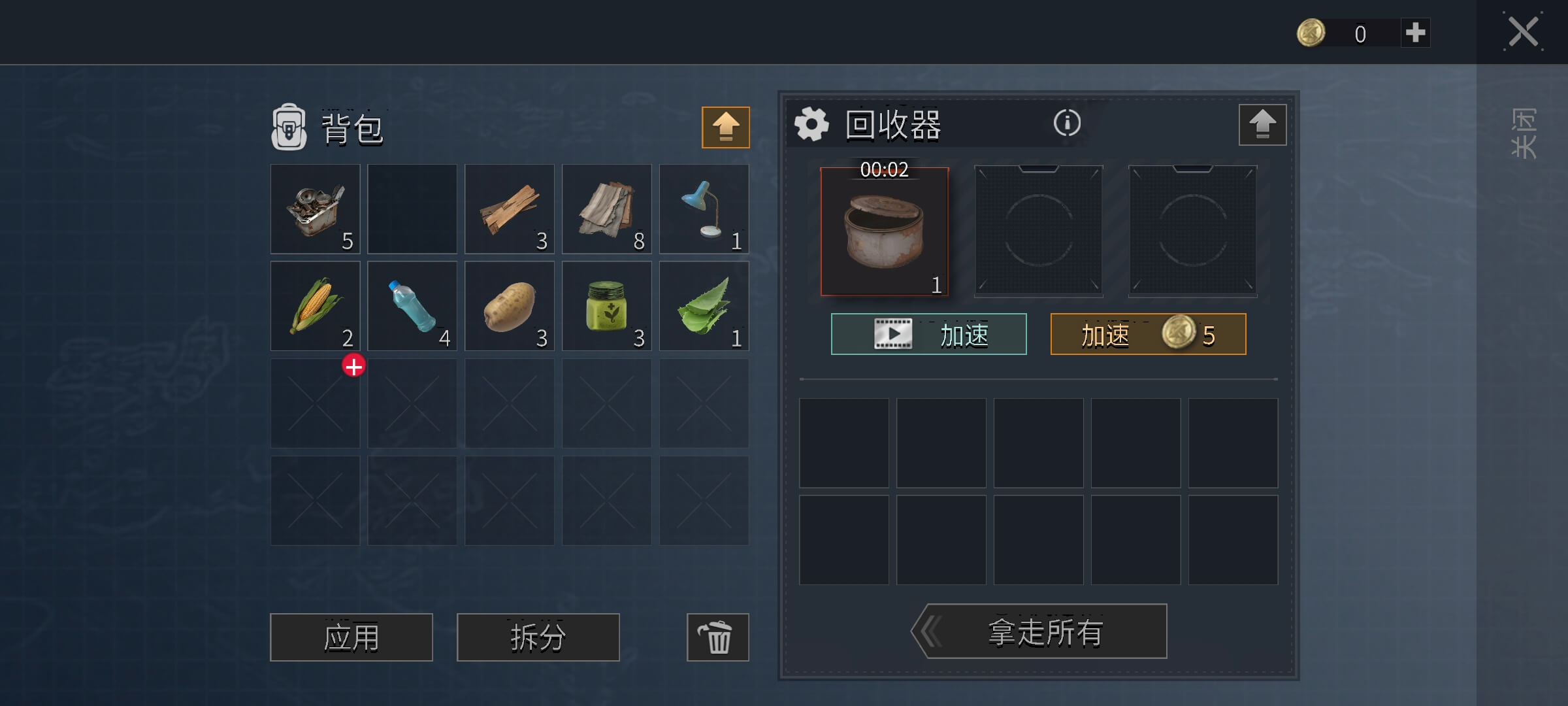This screenshot has height=706, width=1568.
Task: Tap the red plus expand-backpack badge
Action: (353, 366)
